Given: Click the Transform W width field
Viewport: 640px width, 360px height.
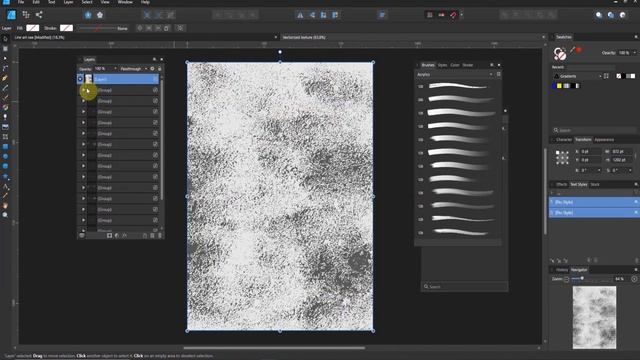Looking at the screenshot, I should point(622,151).
